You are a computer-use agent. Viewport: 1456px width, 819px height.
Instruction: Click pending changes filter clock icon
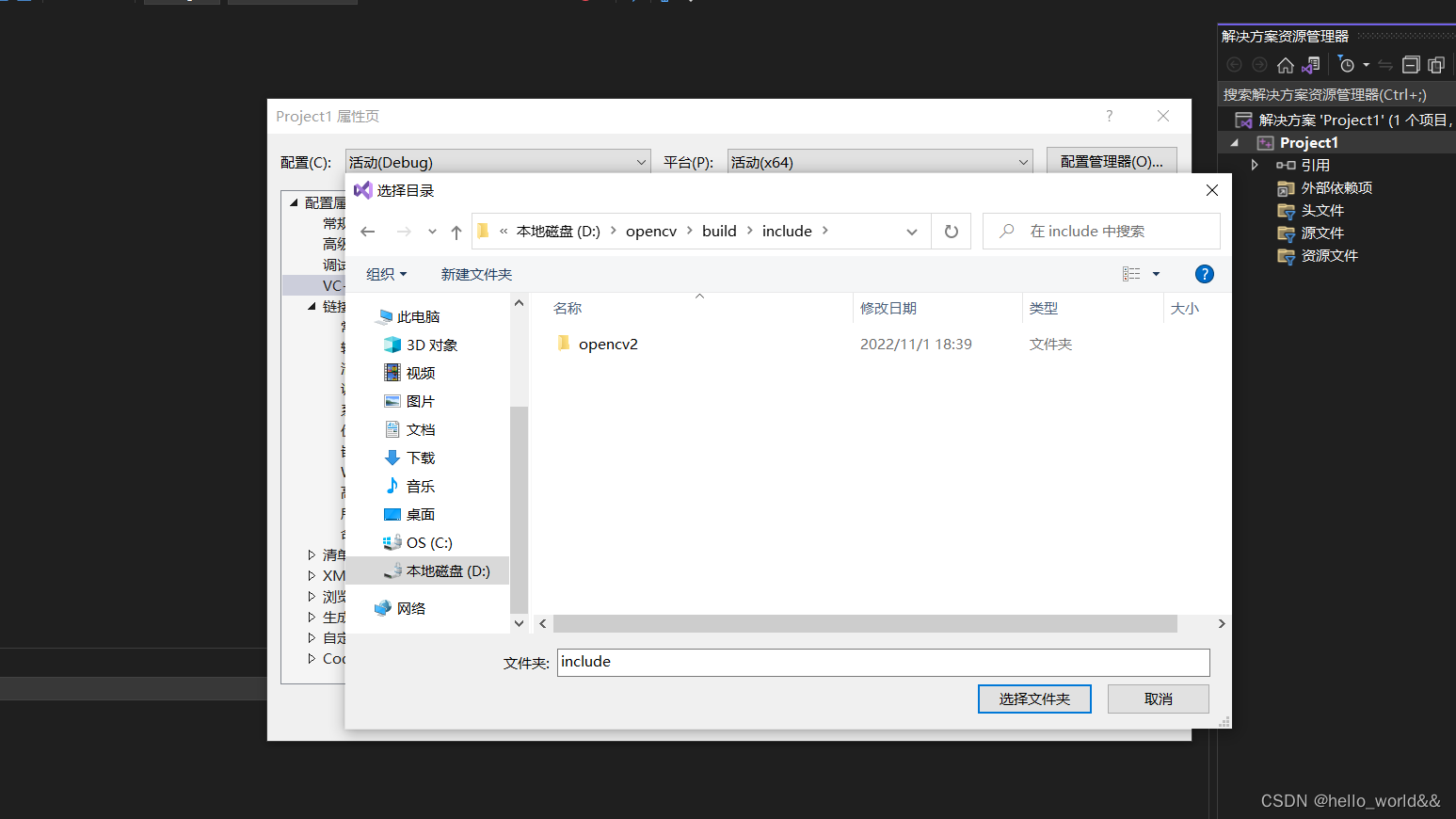pyautogui.click(x=1347, y=65)
